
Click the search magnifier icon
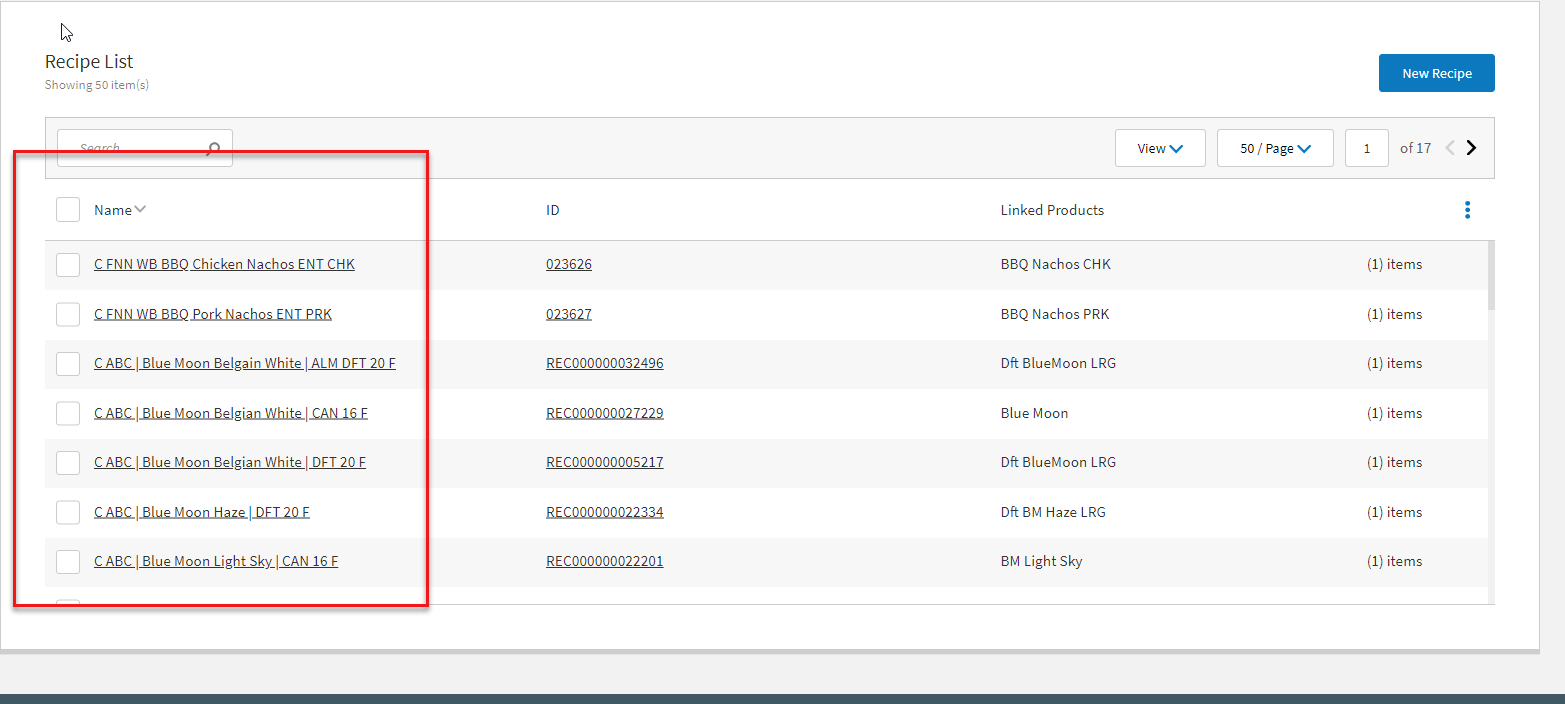coord(213,149)
